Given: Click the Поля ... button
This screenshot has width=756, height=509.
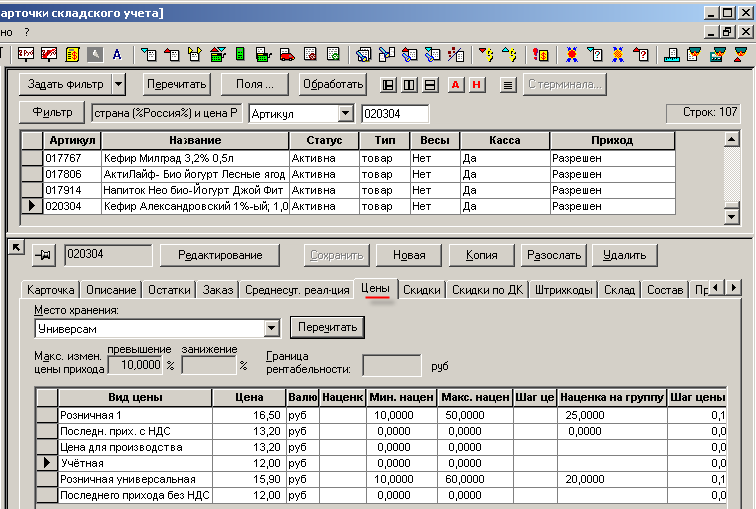Looking at the screenshot, I should click(255, 84).
